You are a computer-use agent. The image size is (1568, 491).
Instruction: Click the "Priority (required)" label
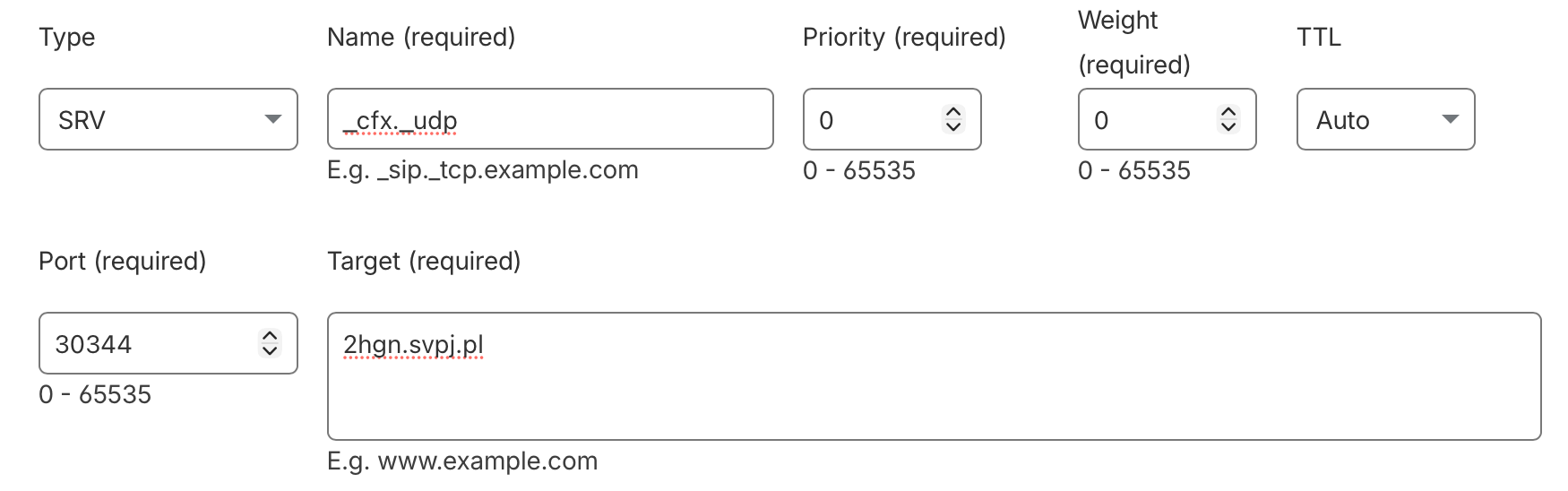pyautogui.click(x=904, y=38)
